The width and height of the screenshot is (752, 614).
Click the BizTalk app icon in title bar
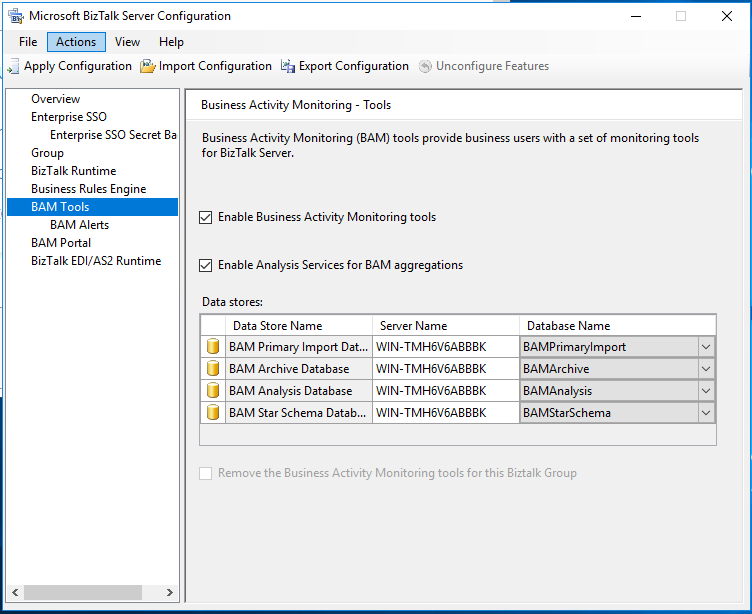[x=16, y=16]
